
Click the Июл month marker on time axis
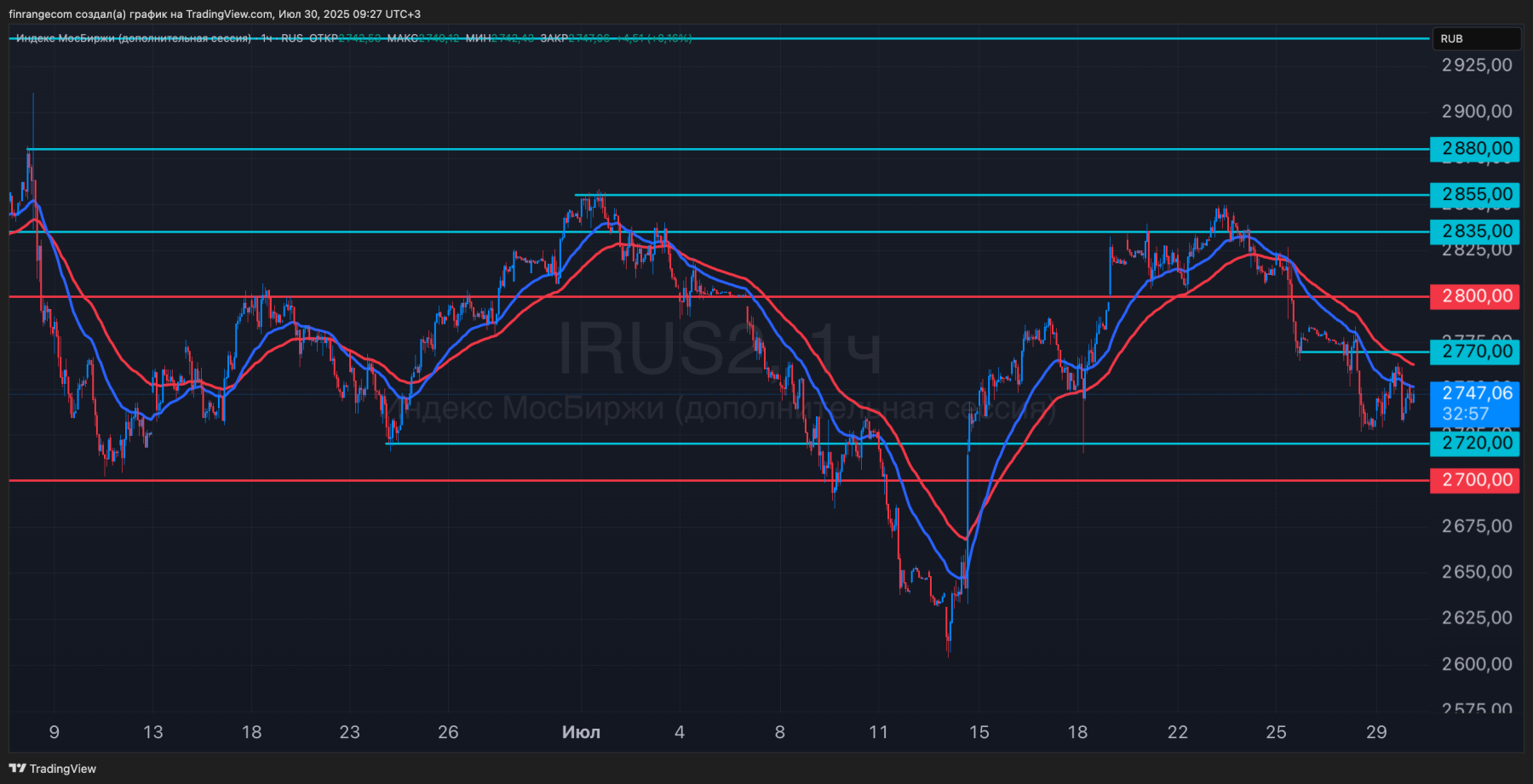point(581,732)
